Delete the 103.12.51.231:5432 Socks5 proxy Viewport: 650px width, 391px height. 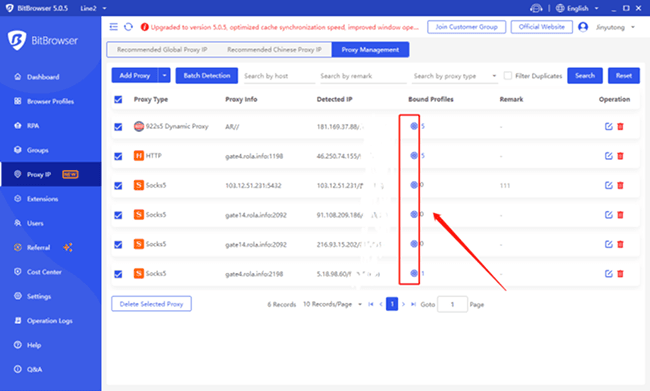[x=620, y=185]
